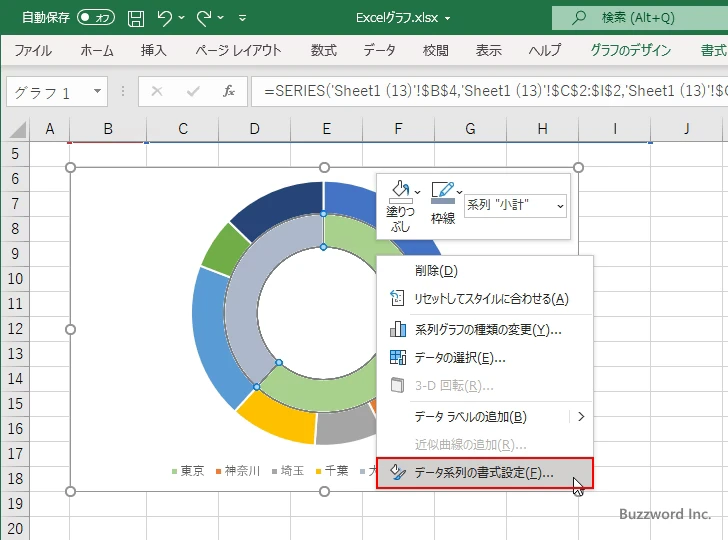Switch to the 校閲 tab
This screenshot has height=540, width=728.
coord(436,50)
